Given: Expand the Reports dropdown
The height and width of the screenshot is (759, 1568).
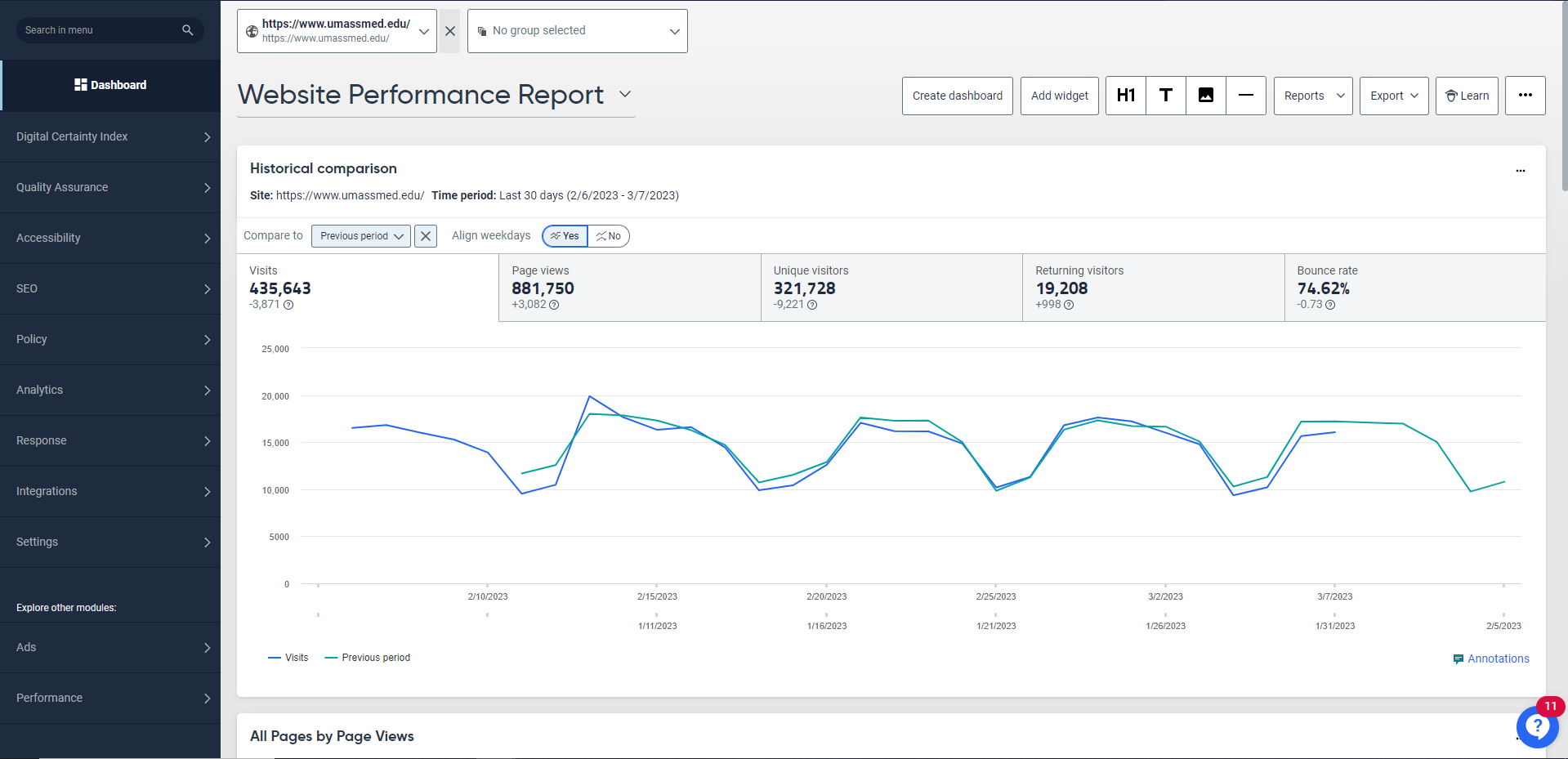Looking at the screenshot, I should tap(1311, 96).
